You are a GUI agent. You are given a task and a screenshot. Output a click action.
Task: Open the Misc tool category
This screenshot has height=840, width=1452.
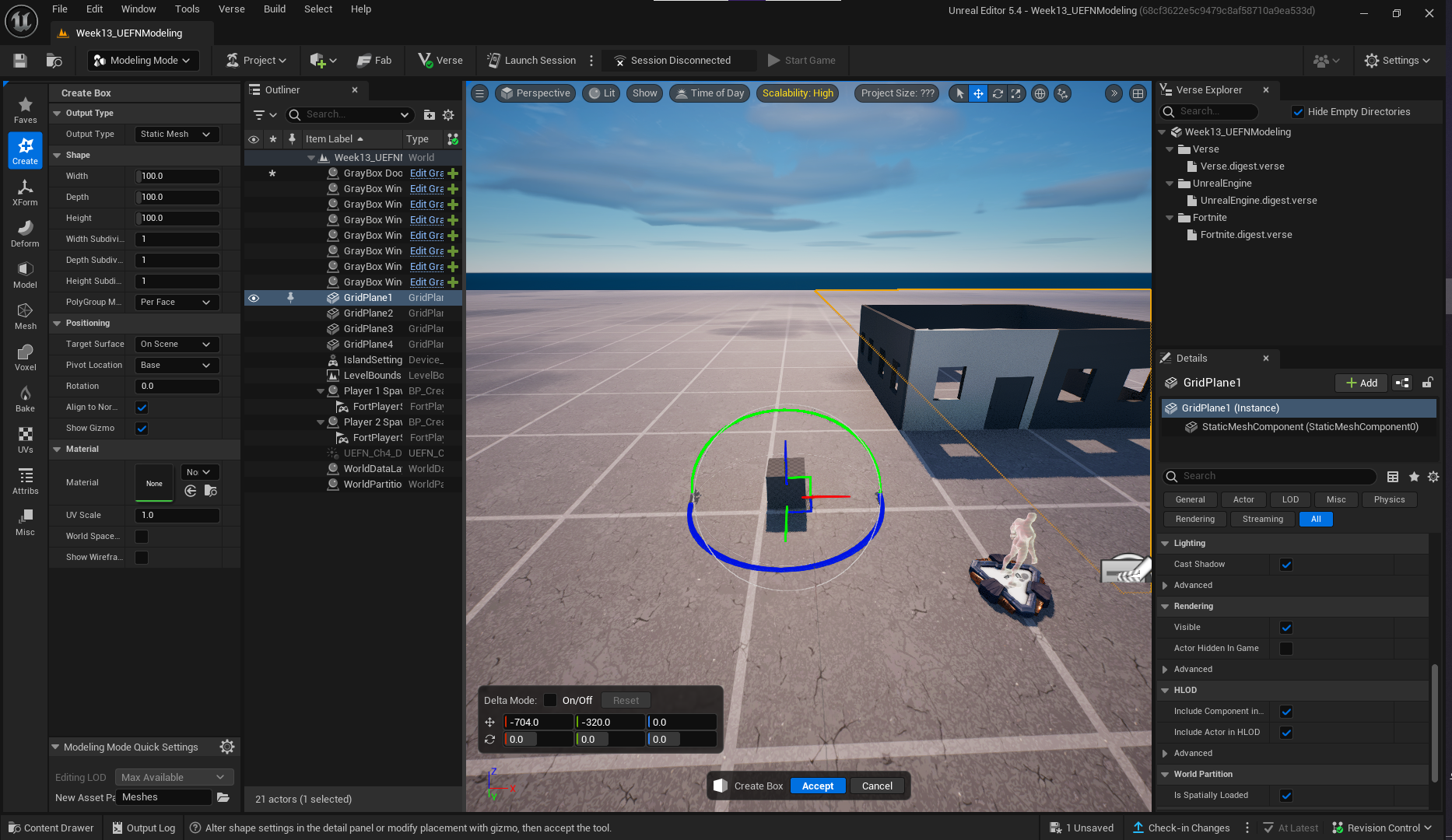pos(25,522)
